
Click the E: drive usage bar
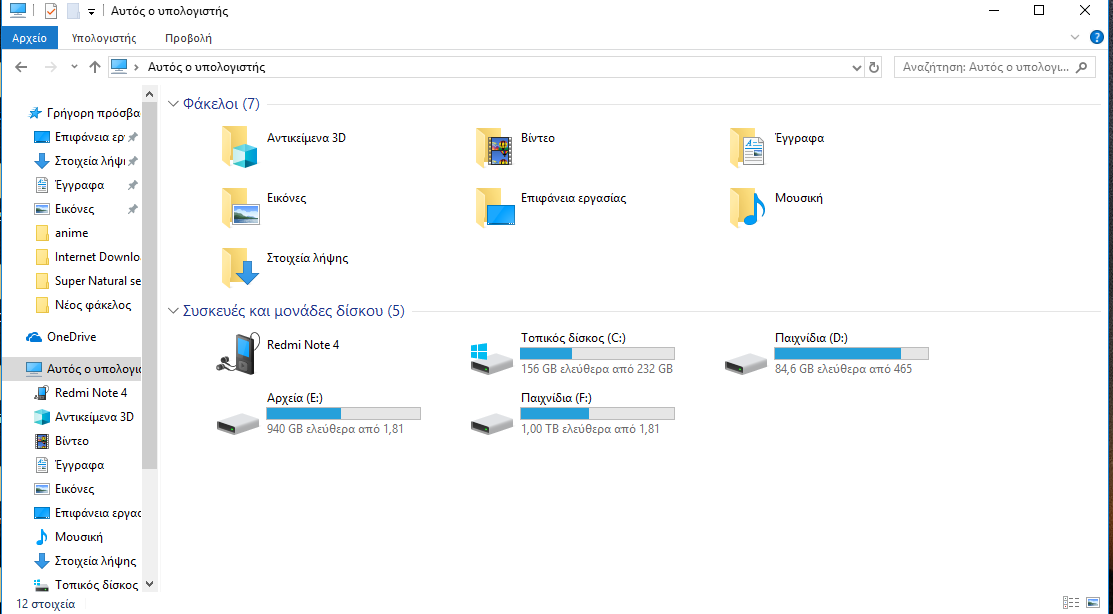point(343,413)
